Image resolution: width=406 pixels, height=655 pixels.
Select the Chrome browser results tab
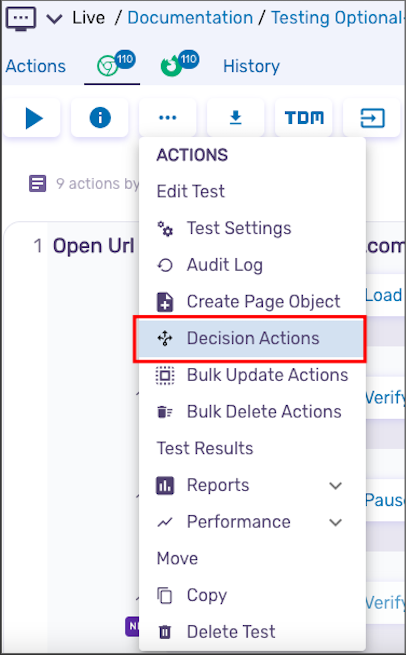coord(113,65)
